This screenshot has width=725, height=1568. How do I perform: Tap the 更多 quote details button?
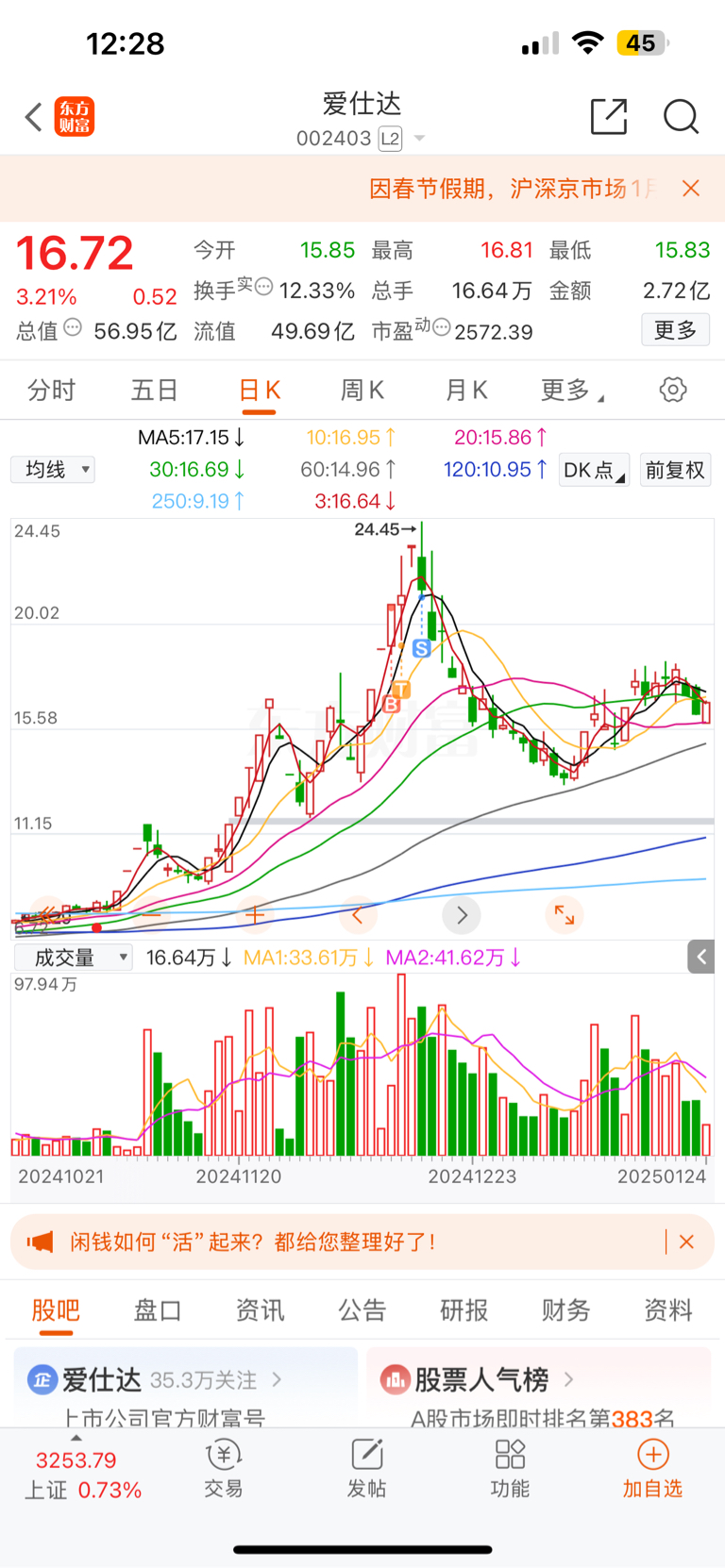pyautogui.click(x=676, y=330)
